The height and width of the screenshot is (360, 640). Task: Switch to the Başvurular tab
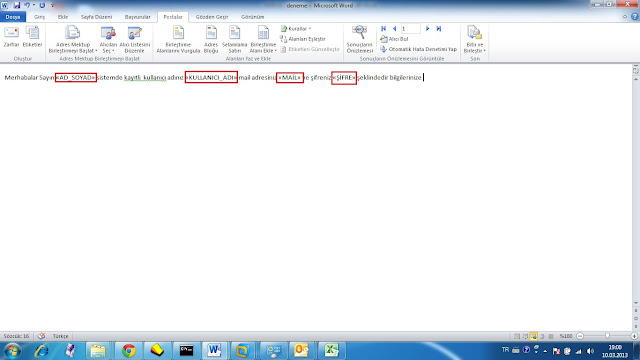(x=138, y=17)
